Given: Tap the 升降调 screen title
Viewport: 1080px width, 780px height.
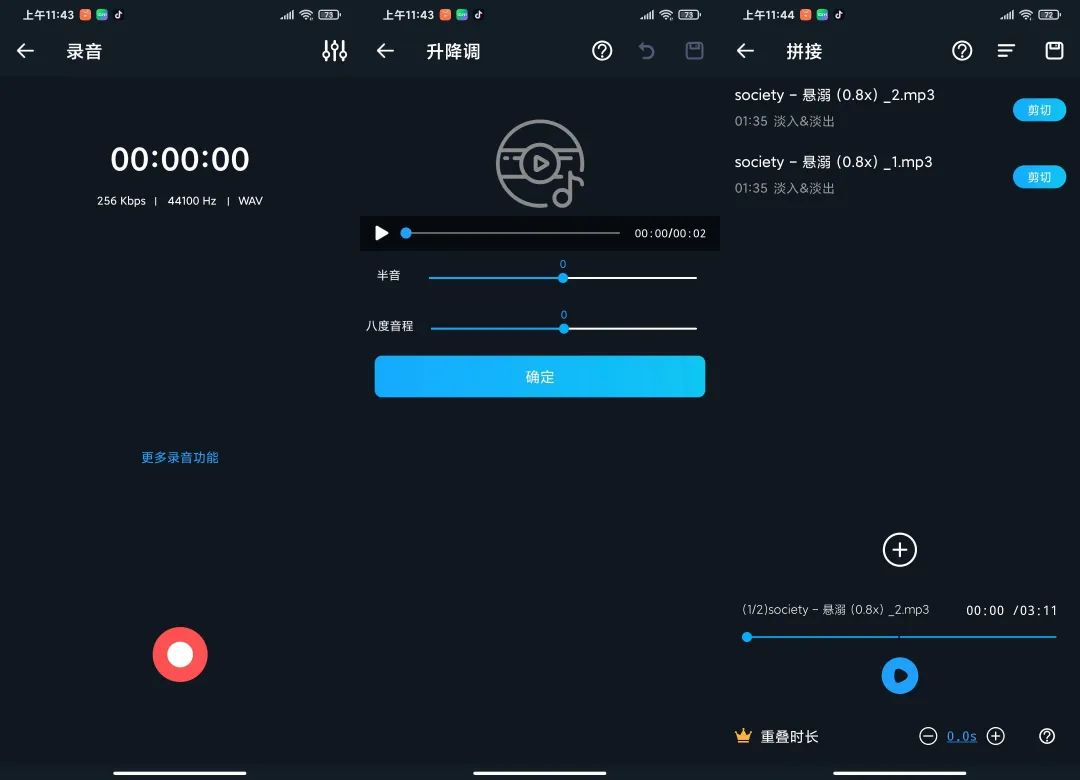Looking at the screenshot, I should (x=453, y=52).
